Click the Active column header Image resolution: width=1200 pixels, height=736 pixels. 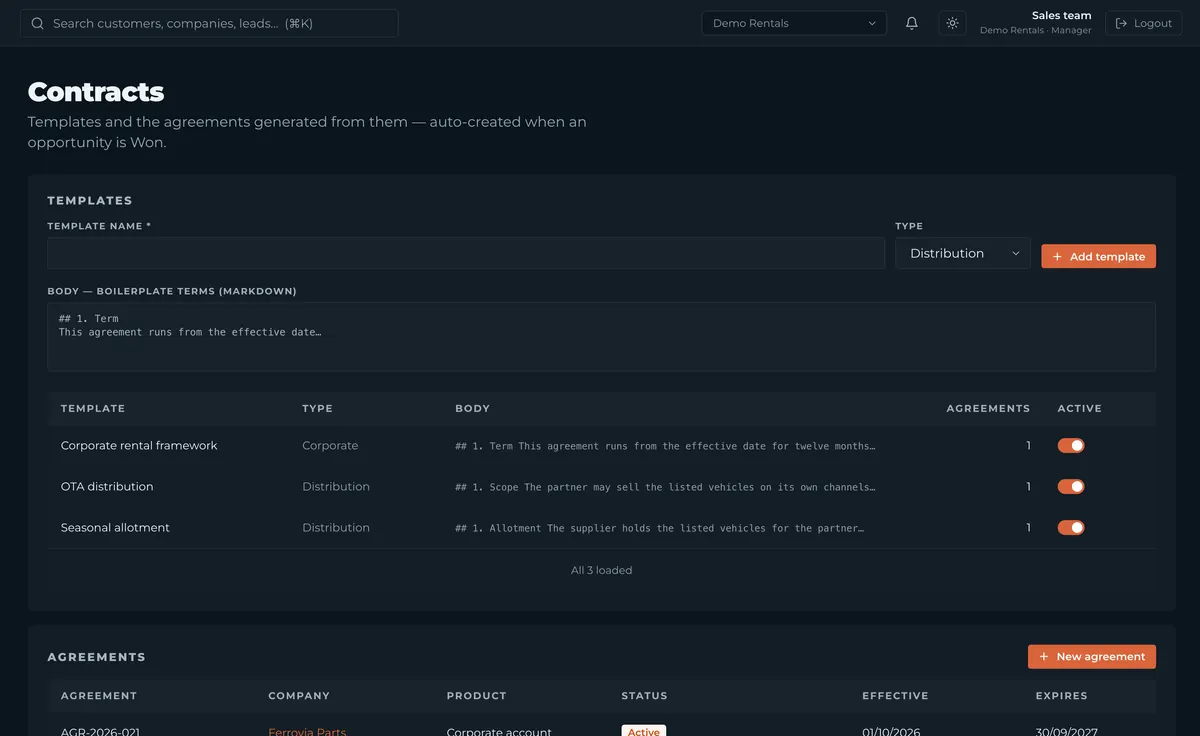1080,409
